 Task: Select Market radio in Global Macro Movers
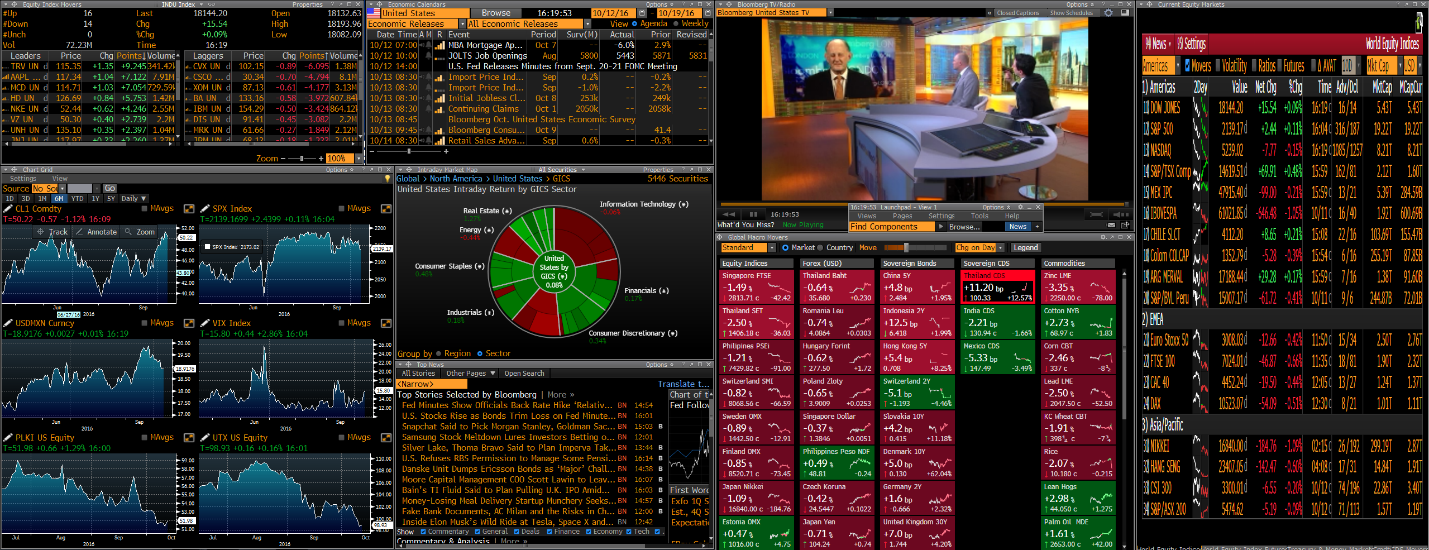(x=785, y=248)
